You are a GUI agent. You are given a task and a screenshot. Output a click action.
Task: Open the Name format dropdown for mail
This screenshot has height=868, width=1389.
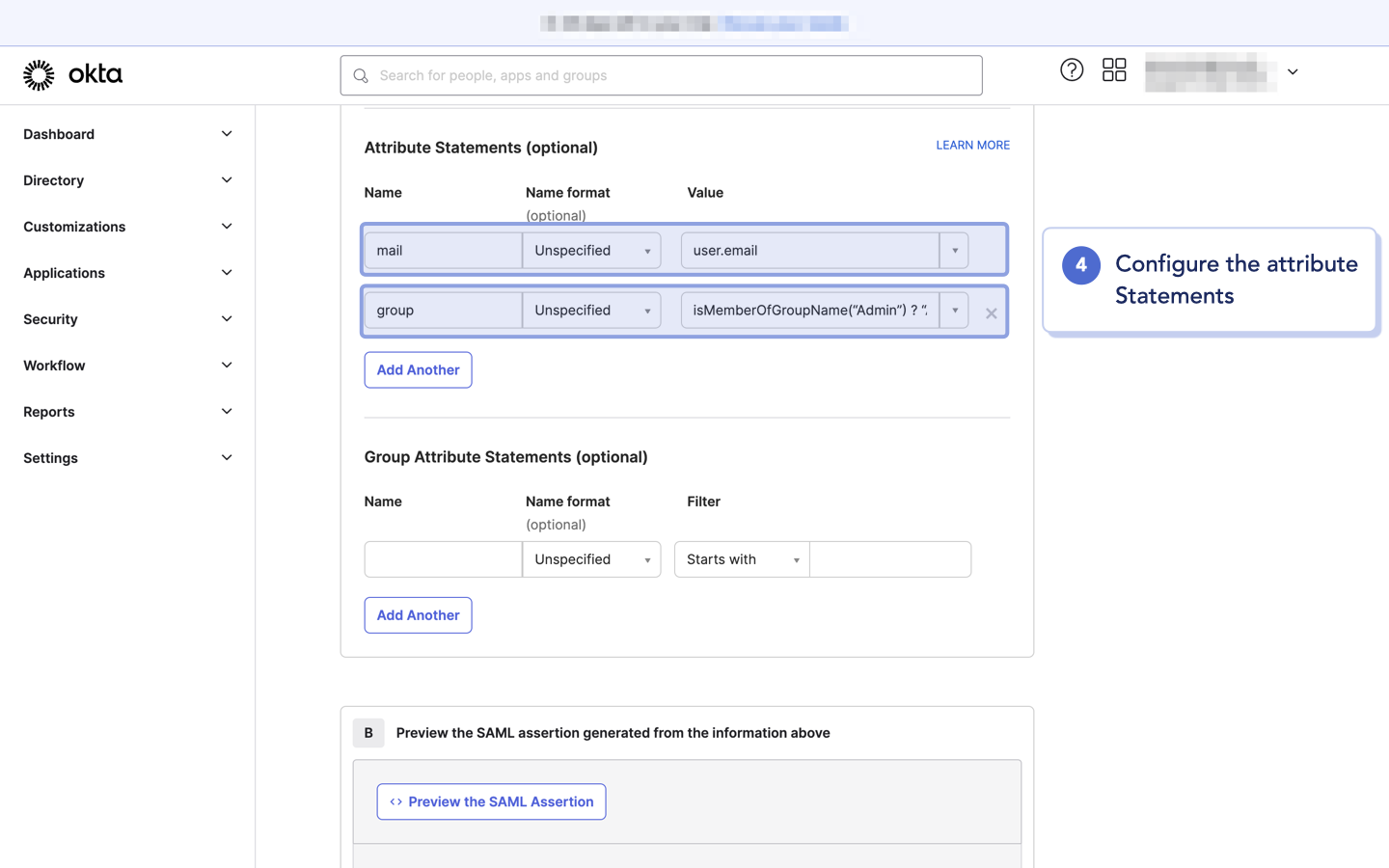point(646,250)
